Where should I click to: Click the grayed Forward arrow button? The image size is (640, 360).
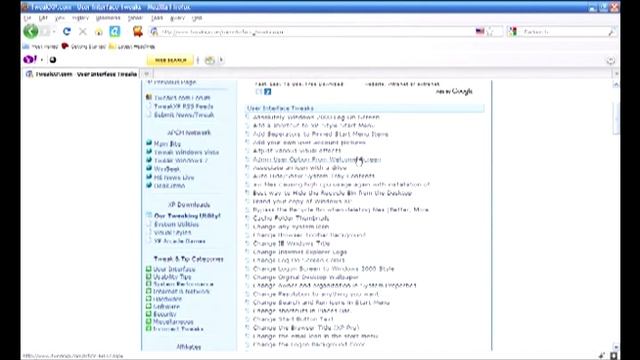(x=45, y=31)
